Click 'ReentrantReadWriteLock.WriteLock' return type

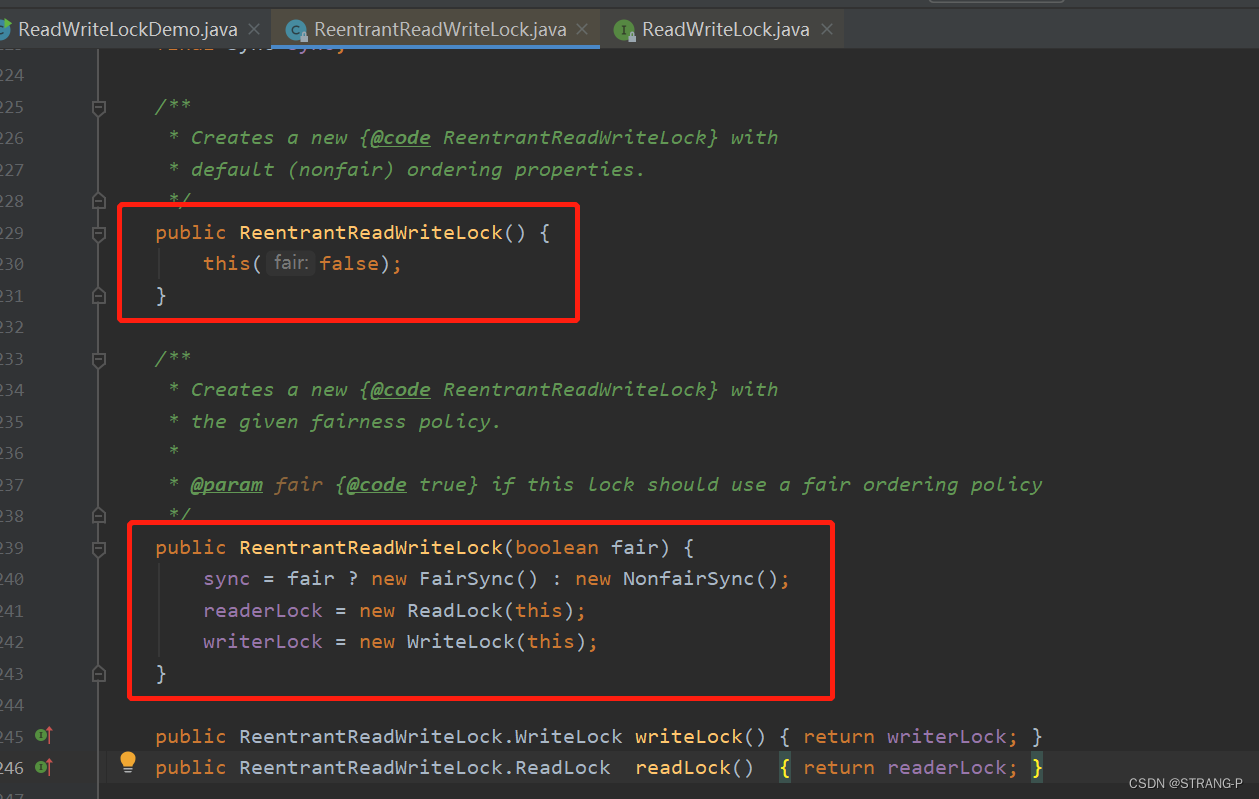point(431,737)
